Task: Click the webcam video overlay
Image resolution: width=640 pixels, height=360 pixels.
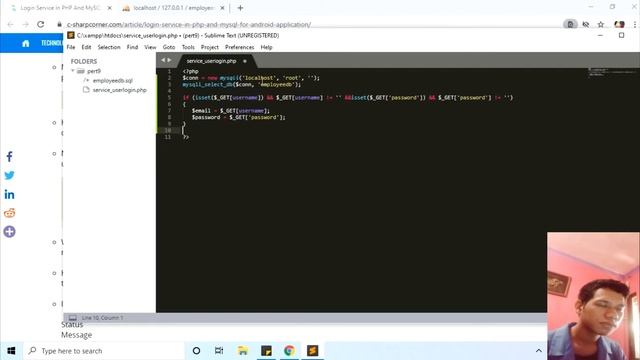Action: click(x=593, y=296)
